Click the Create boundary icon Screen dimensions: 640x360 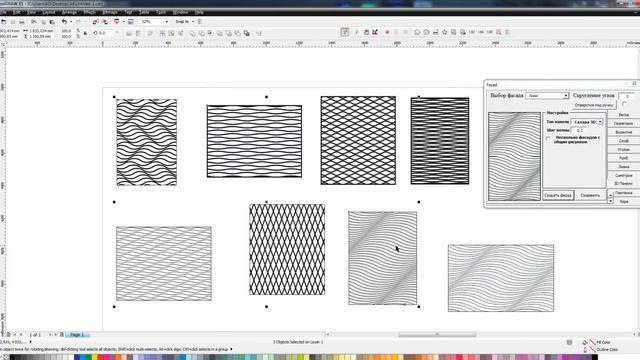pos(247,33)
